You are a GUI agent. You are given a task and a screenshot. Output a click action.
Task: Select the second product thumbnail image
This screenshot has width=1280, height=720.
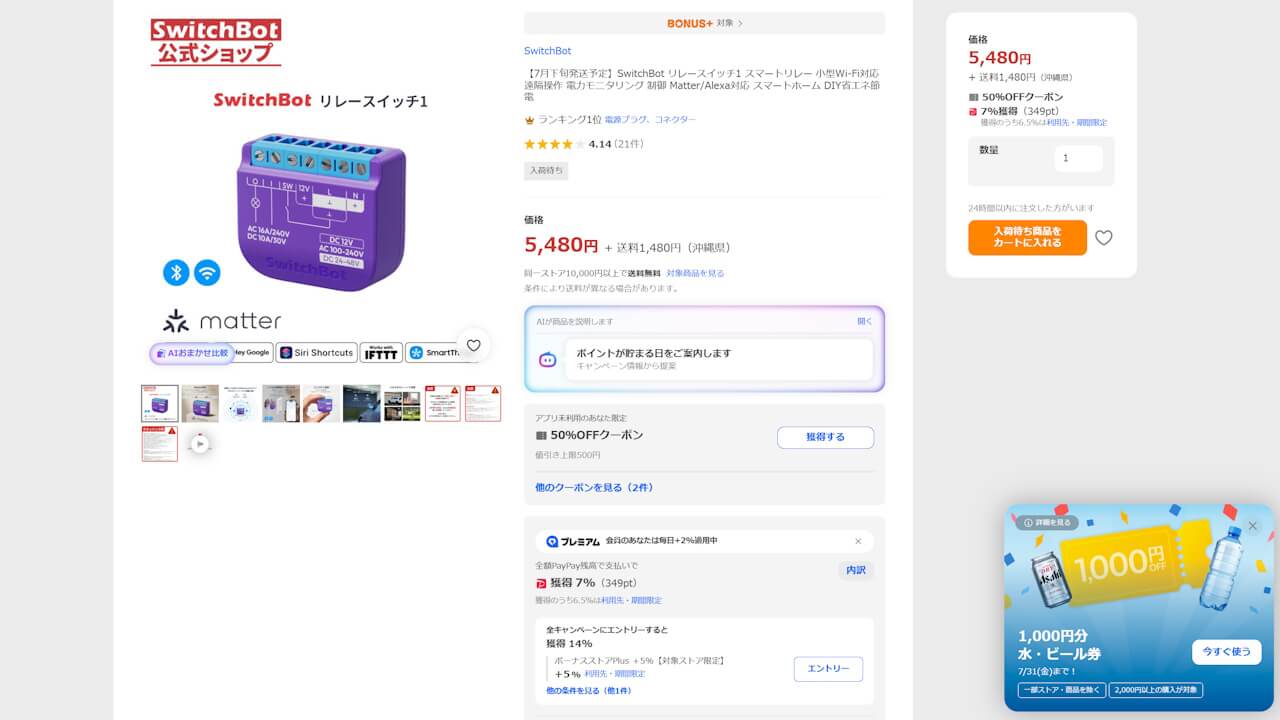point(200,404)
